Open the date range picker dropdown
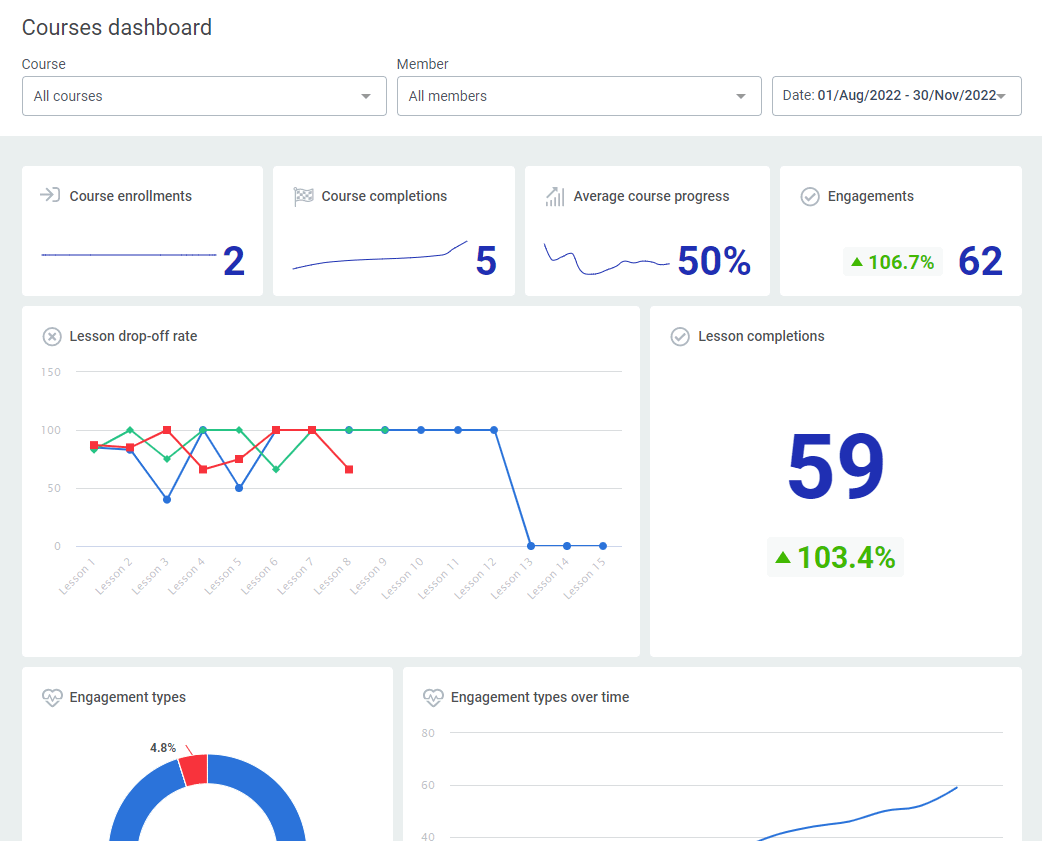The image size is (1042, 841). (896, 96)
